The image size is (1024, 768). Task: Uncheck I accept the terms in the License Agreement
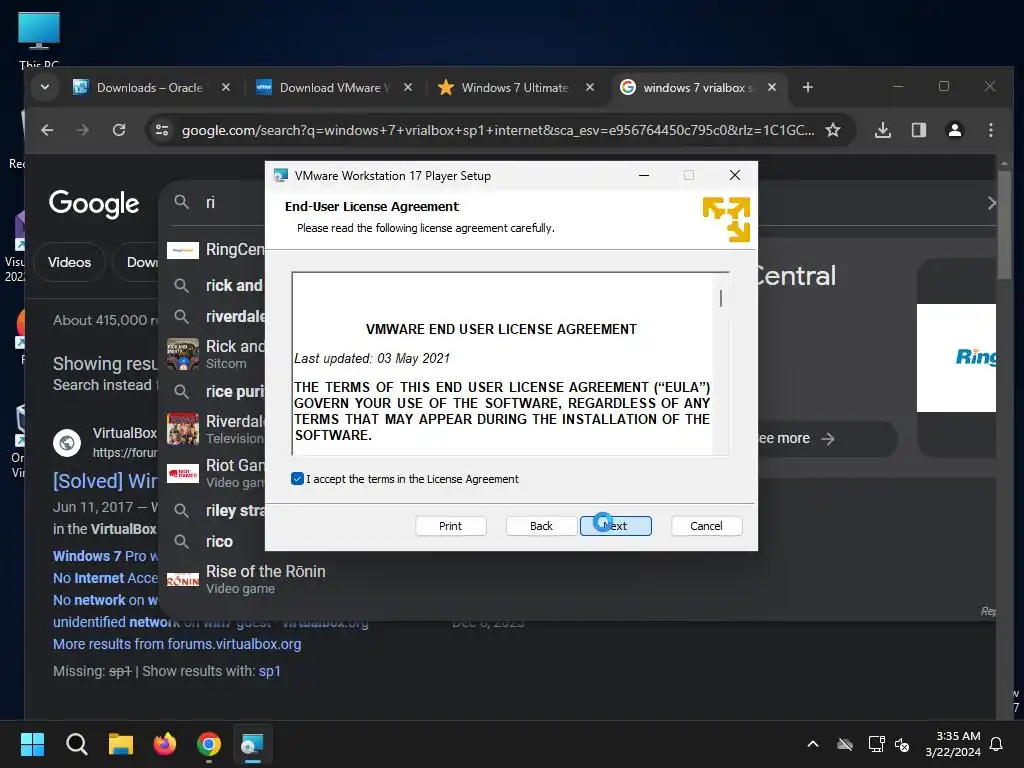297,479
